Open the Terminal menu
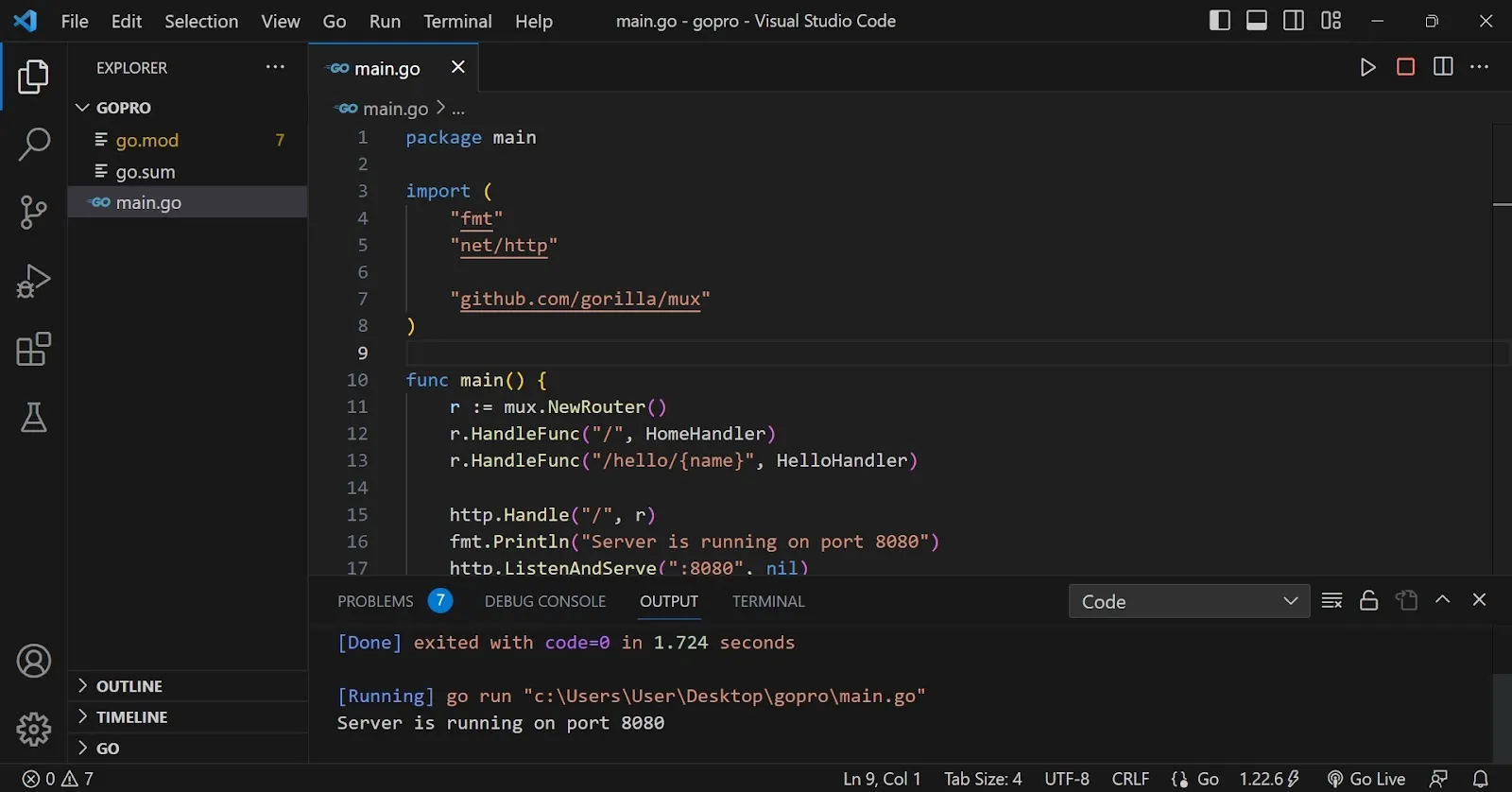 click(x=457, y=21)
